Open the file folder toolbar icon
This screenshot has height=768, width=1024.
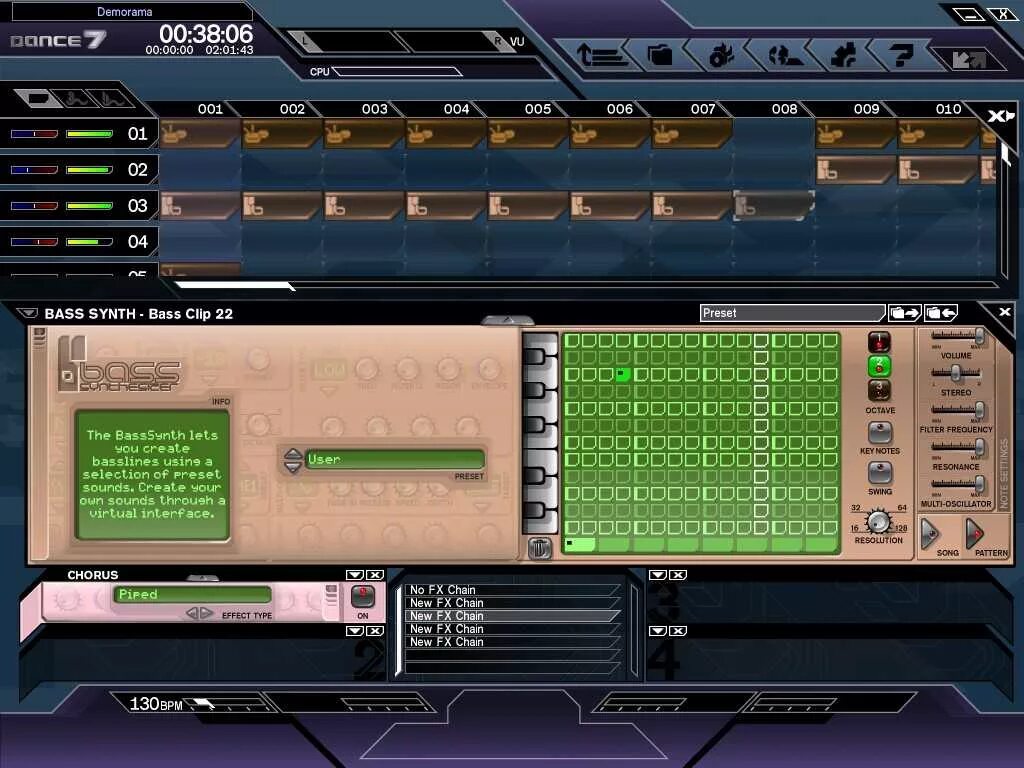coord(660,56)
